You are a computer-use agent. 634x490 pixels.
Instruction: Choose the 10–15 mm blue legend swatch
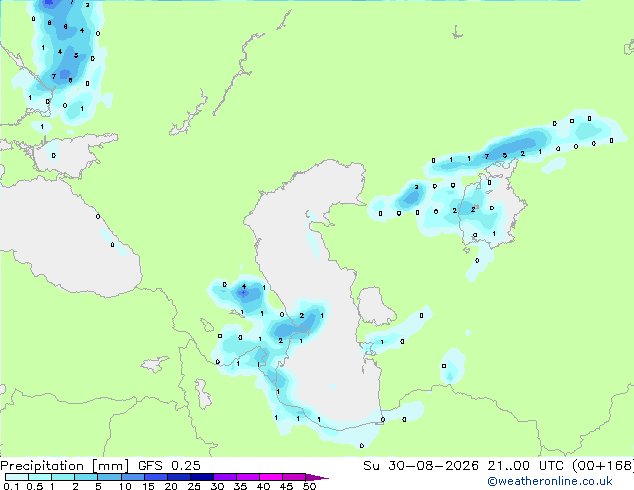(132, 477)
